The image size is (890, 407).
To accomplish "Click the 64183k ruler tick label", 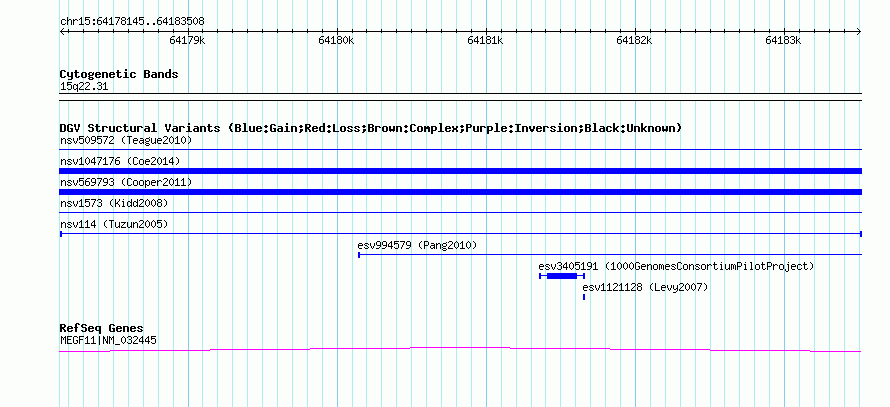I will click(x=783, y=41).
